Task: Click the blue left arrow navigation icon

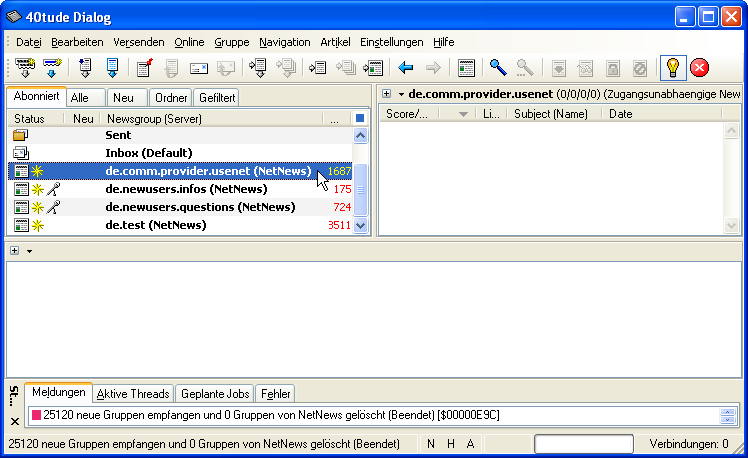Action: (x=406, y=68)
